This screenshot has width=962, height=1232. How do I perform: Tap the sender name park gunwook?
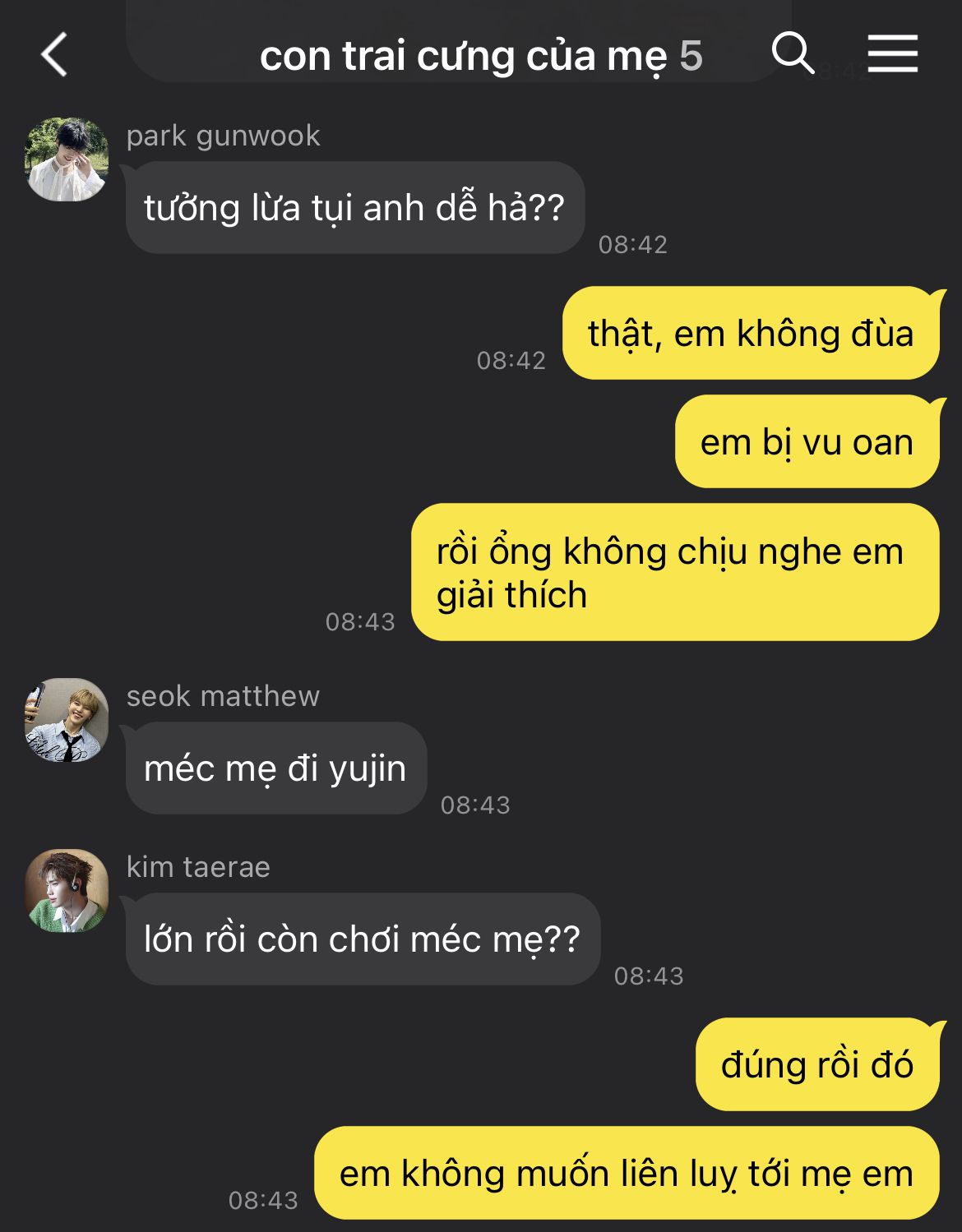pos(223,136)
